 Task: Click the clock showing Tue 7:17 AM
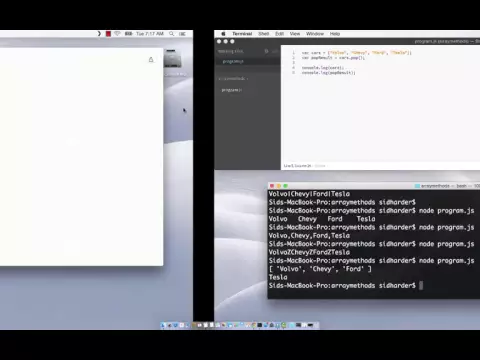(x=150, y=34)
